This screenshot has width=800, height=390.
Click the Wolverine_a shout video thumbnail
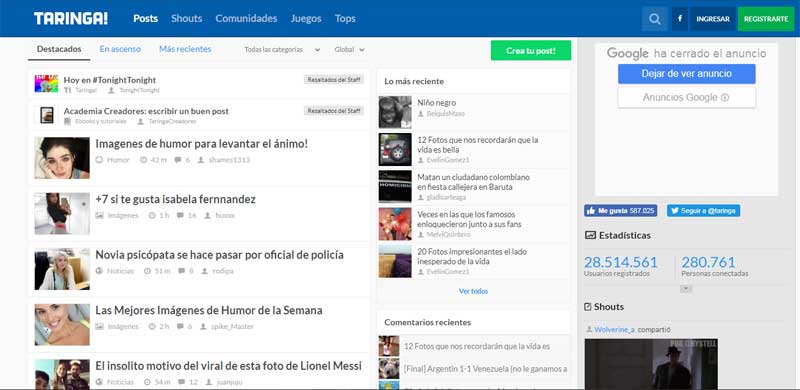pyautogui.click(x=651, y=363)
